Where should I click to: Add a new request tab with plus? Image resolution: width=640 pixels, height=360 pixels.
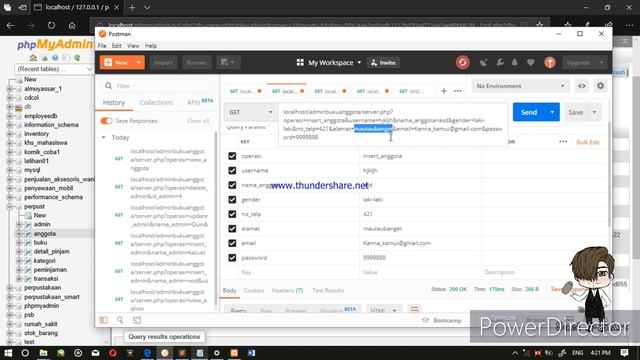(x=444, y=91)
